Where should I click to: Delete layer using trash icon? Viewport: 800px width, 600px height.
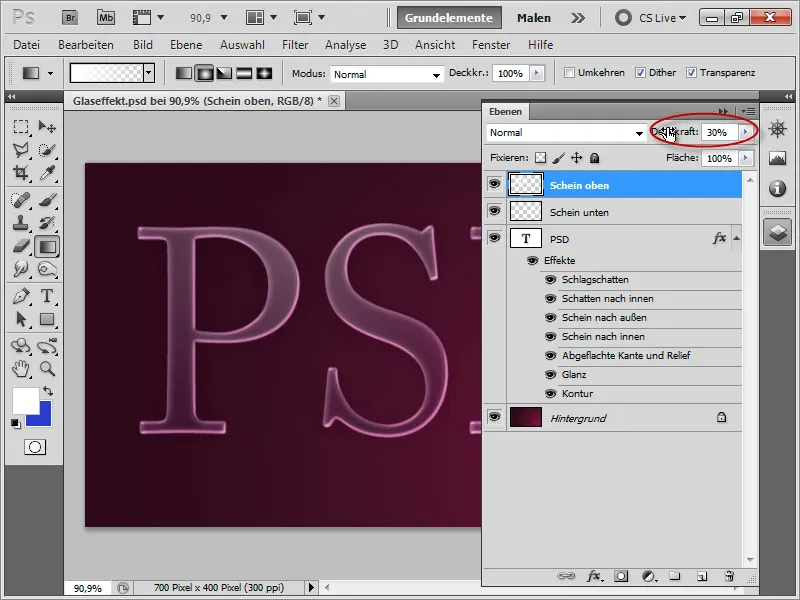[x=729, y=577]
